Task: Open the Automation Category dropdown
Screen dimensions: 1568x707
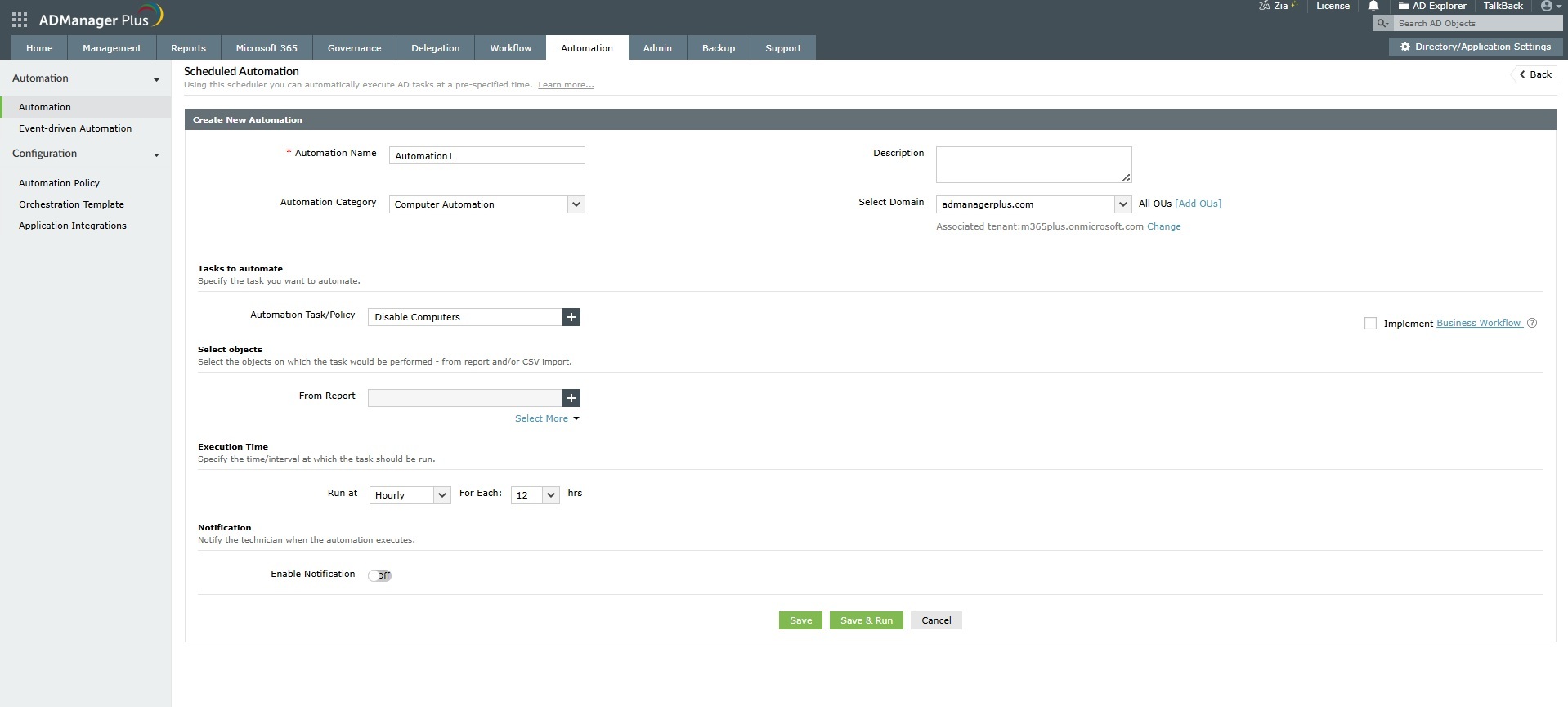Action: [x=487, y=204]
